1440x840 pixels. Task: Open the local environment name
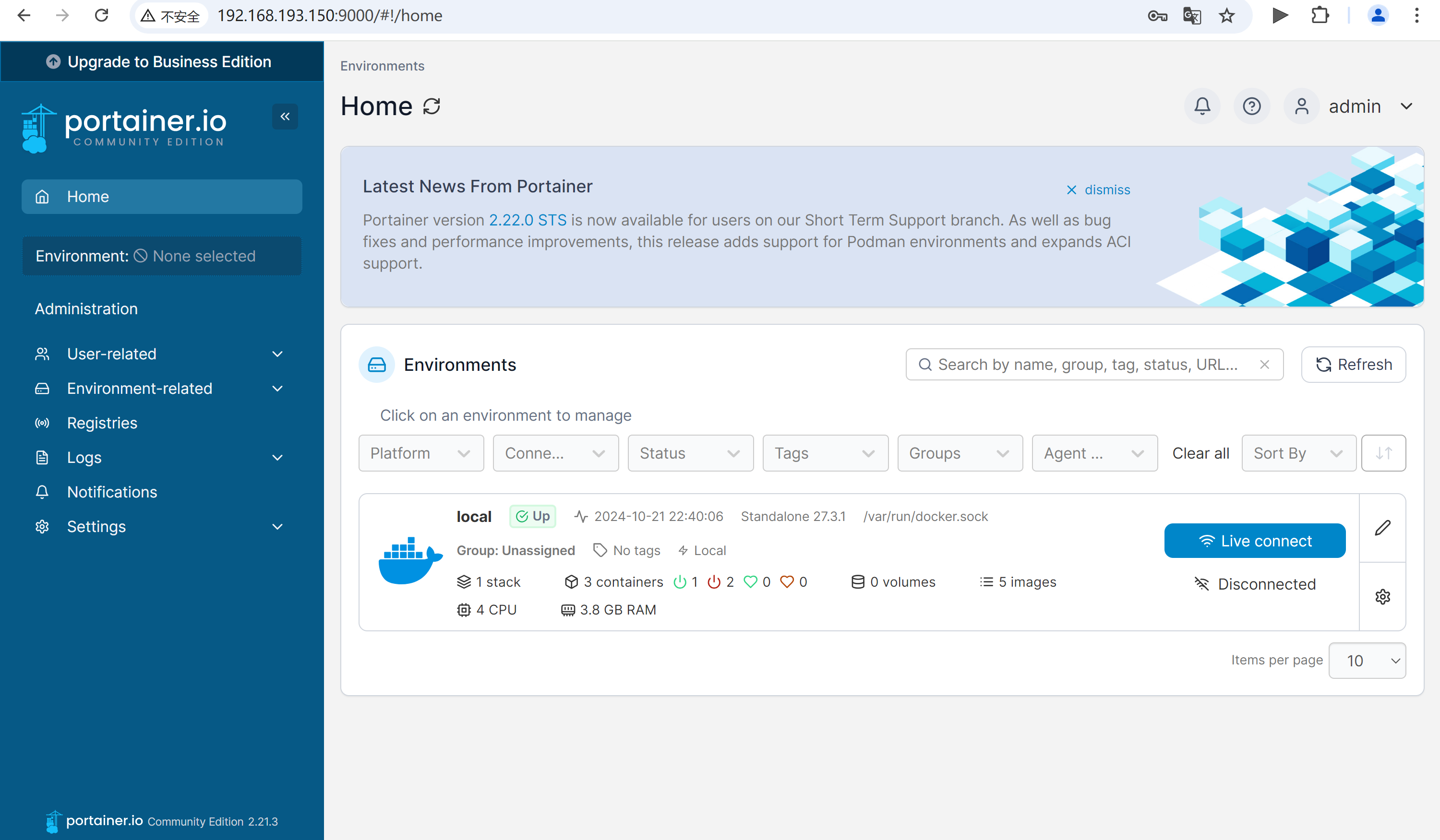pos(474,517)
